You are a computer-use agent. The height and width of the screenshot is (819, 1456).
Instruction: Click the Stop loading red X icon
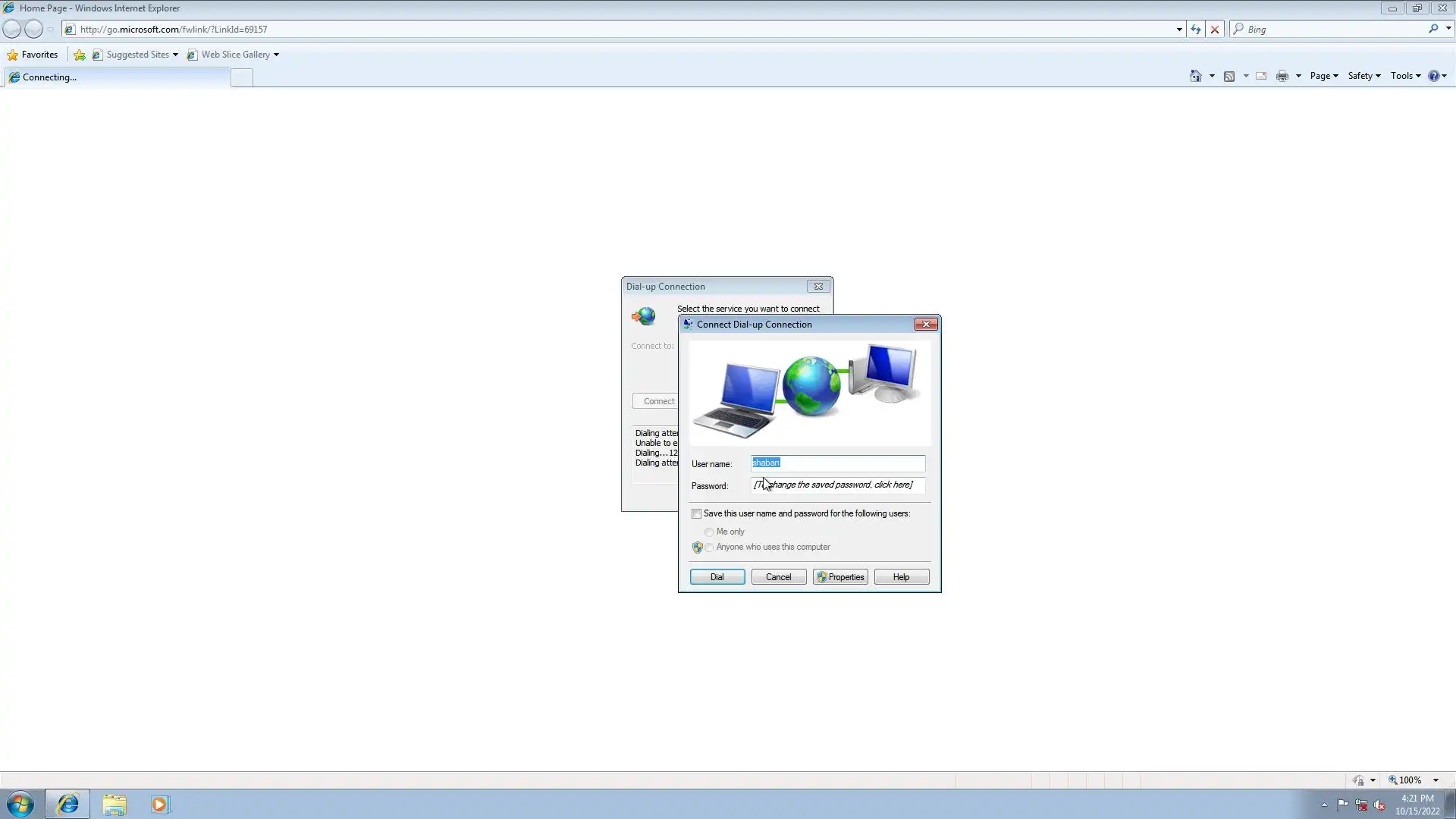1215,30
